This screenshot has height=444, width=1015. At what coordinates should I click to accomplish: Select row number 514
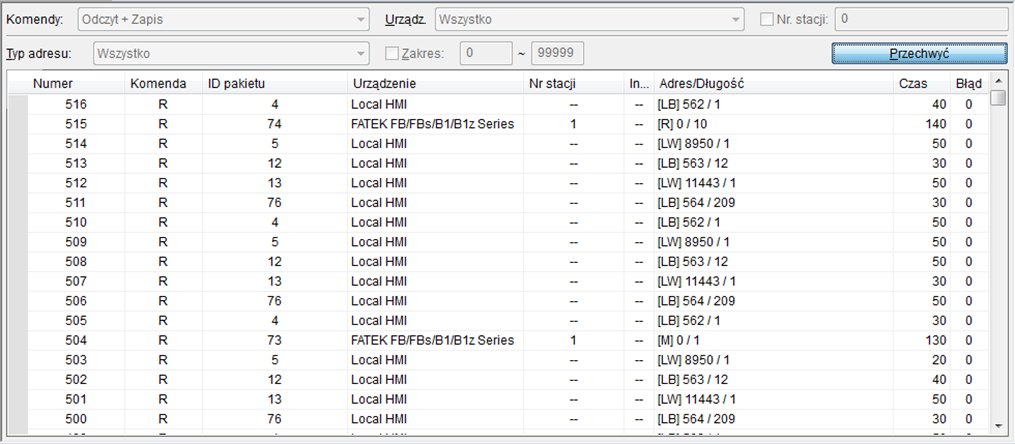click(x=508, y=144)
